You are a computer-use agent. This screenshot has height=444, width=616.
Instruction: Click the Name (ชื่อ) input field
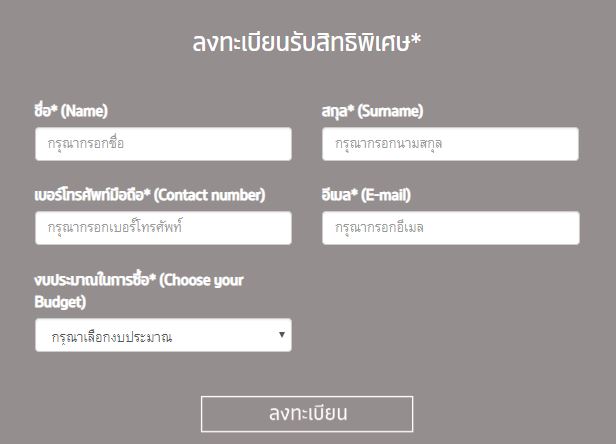coord(163,144)
